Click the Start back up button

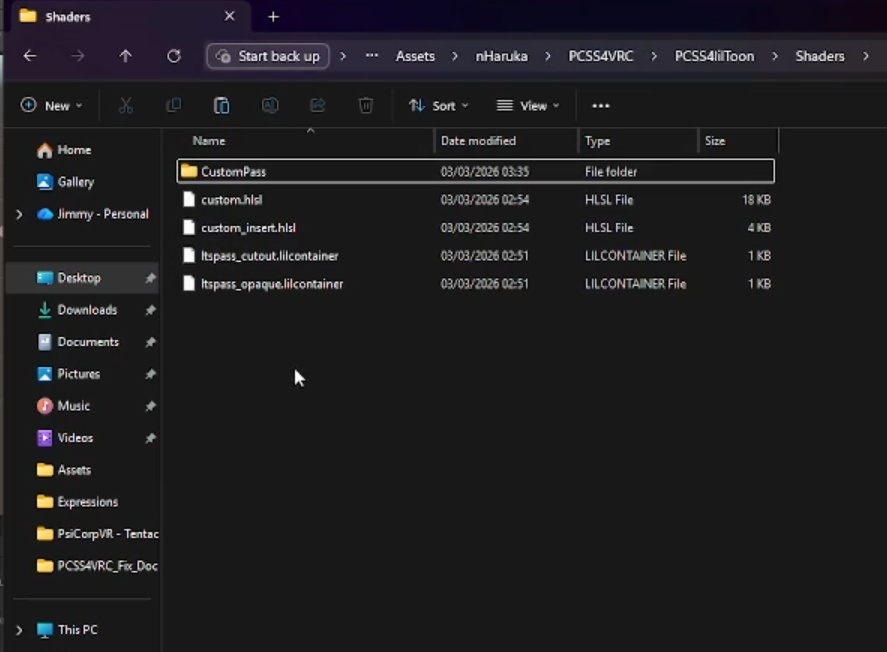pyautogui.click(x=268, y=56)
